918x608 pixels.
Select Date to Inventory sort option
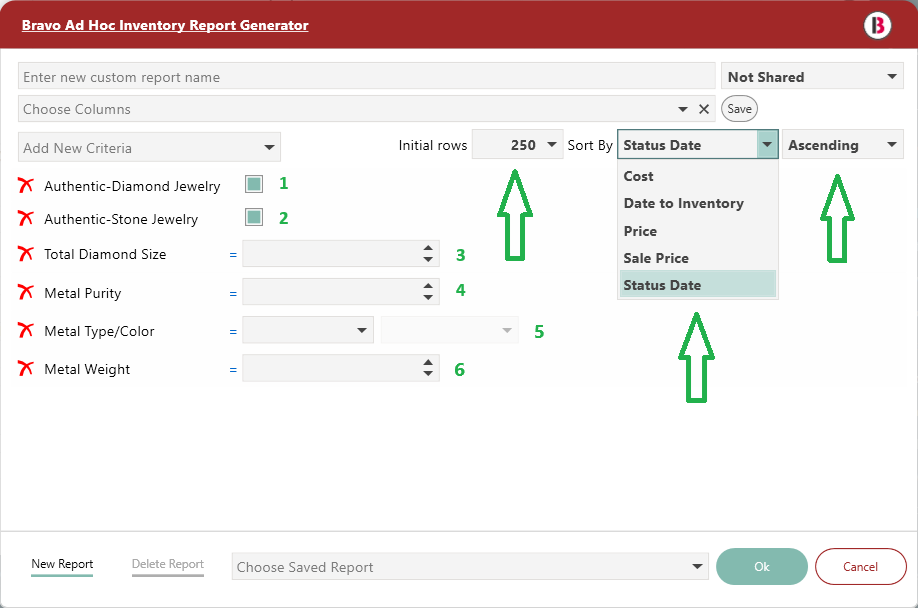click(697, 203)
